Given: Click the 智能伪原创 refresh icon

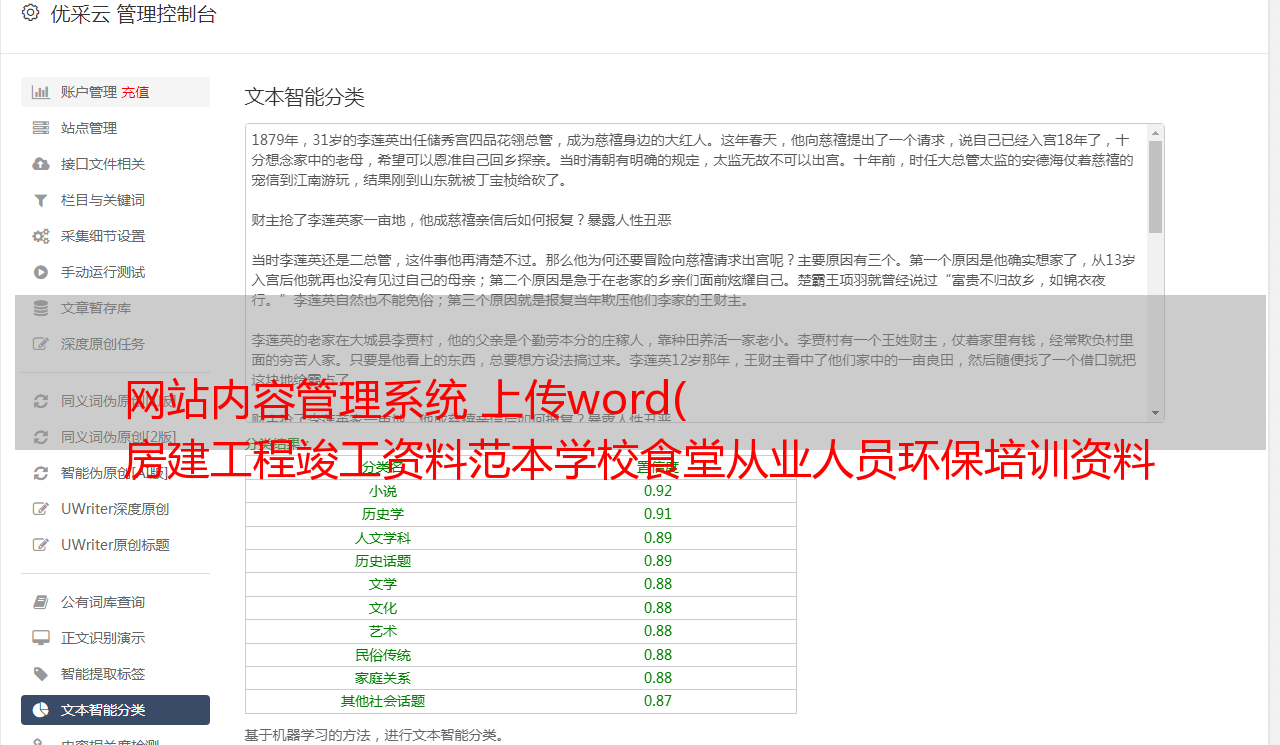Looking at the screenshot, I should point(41,473).
